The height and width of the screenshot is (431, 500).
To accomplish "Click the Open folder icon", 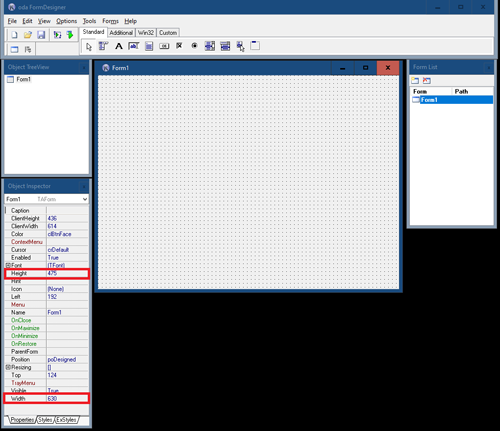I will (28, 35).
